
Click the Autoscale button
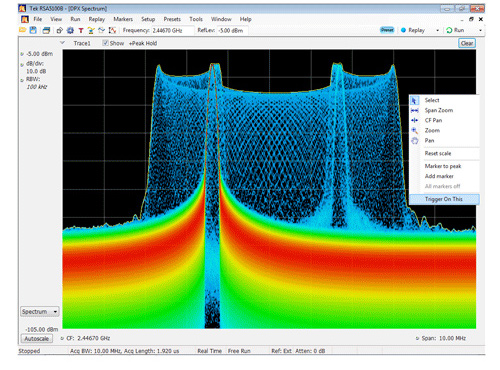tap(37, 339)
